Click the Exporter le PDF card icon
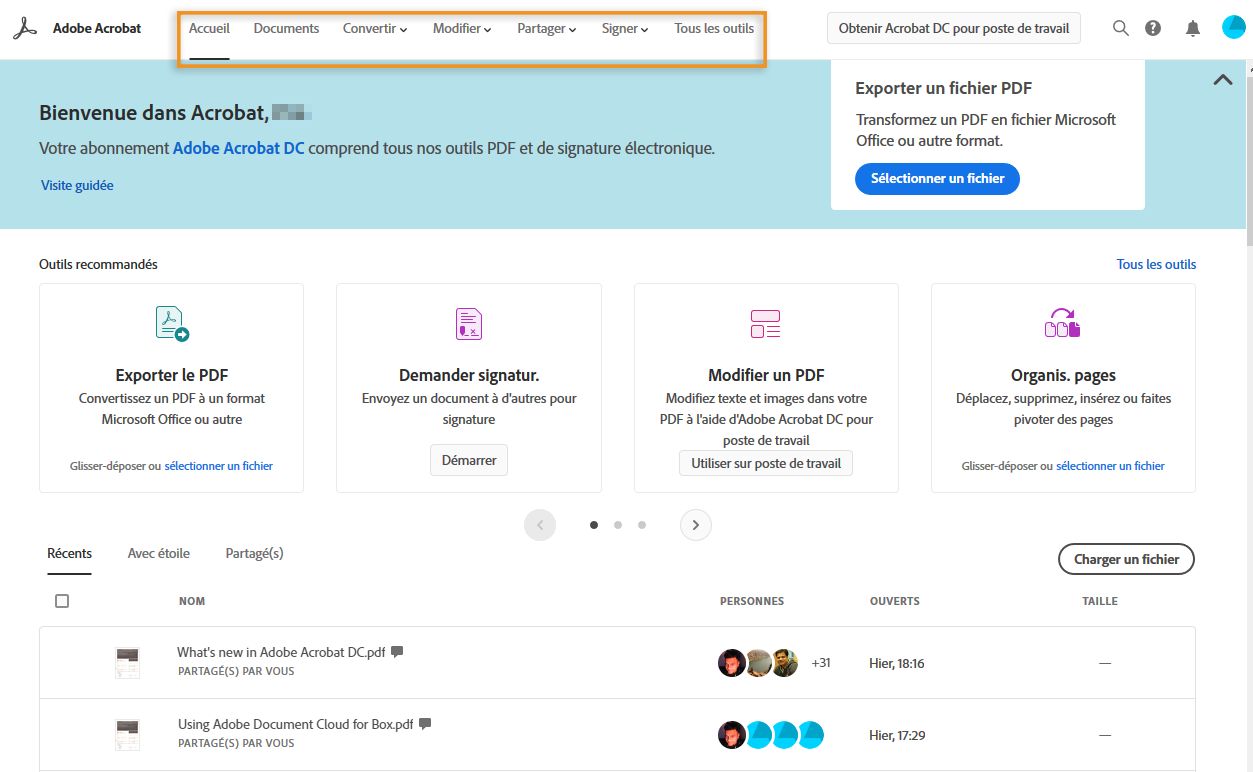Viewport: 1253px width, 772px height. 172,324
